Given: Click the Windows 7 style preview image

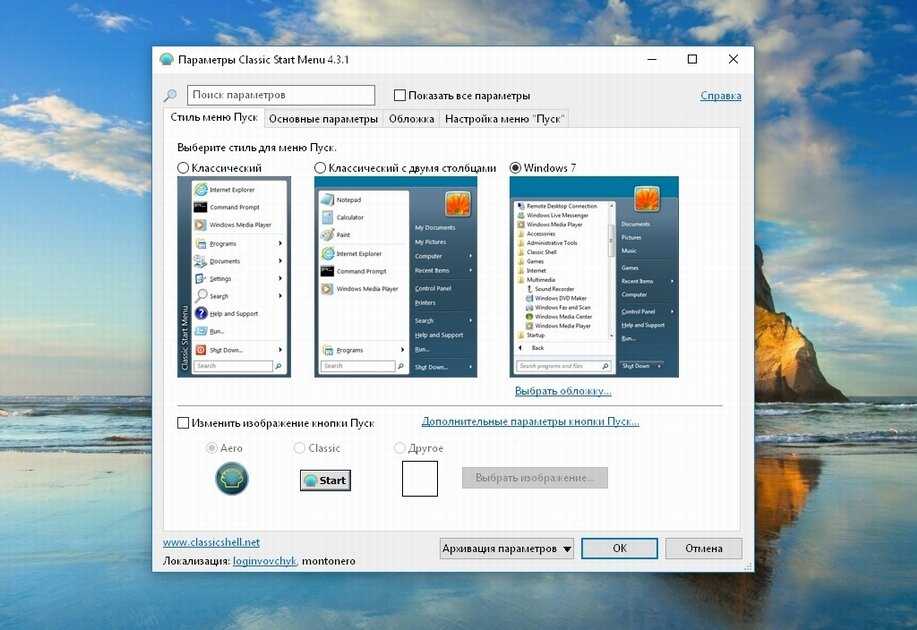Looking at the screenshot, I should tap(594, 277).
